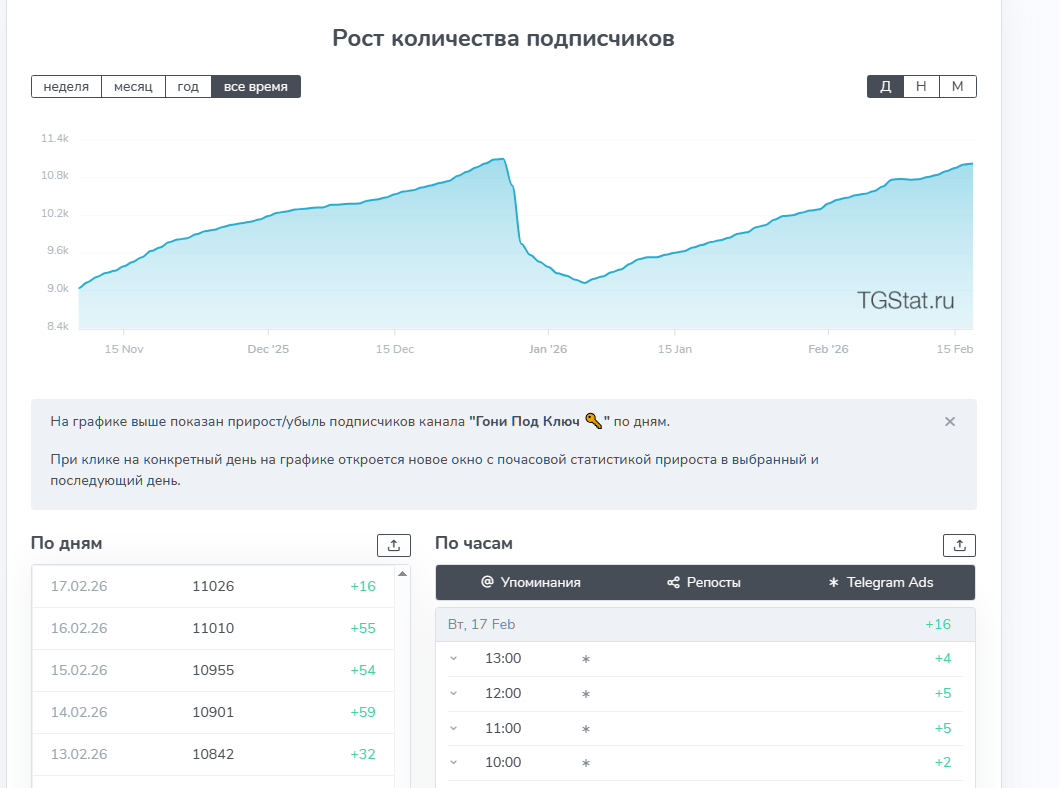The width and height of the screenshot is (1059, 788).
Task: Switch chart granularity to М (monthly)
Action: click(x=957, y=86)
